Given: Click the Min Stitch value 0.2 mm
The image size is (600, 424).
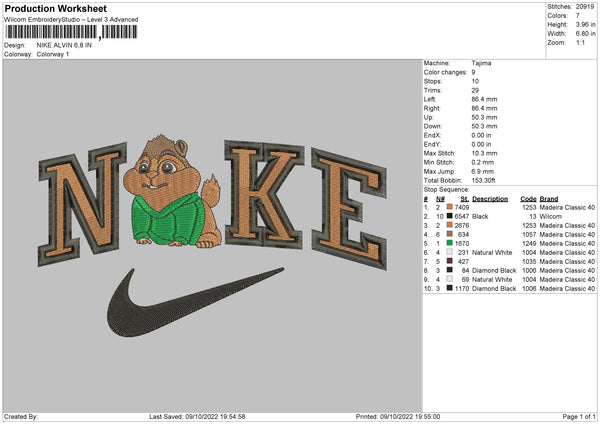Looking at the screenshot, I should coord(483,162).
